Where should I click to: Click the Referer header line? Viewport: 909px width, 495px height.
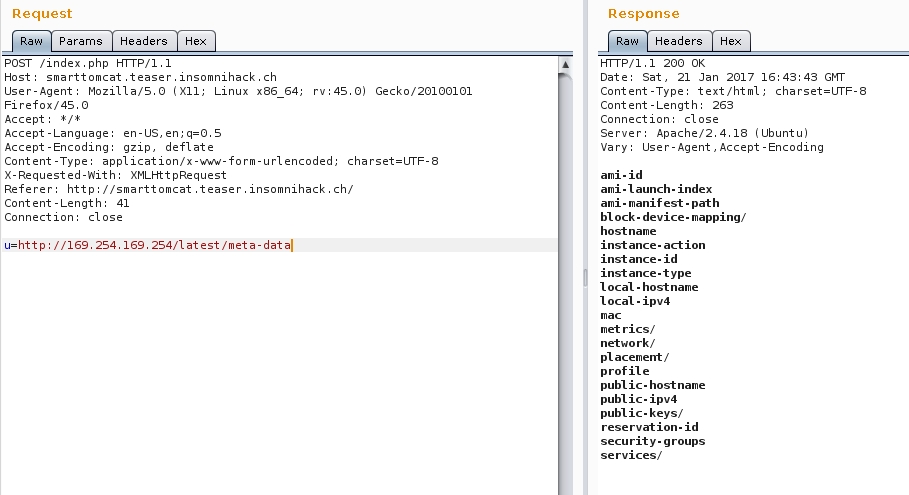coord(179,189)
